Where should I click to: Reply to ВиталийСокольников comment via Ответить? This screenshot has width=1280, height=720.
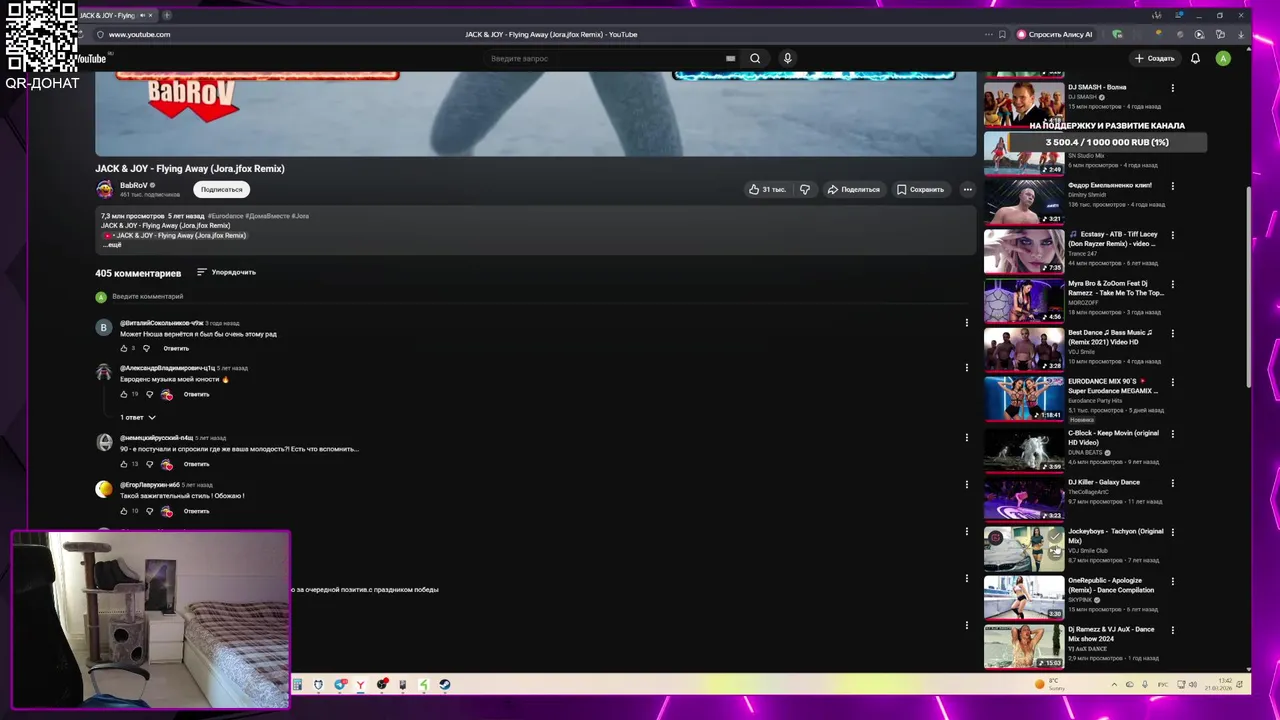click(176, 348)
